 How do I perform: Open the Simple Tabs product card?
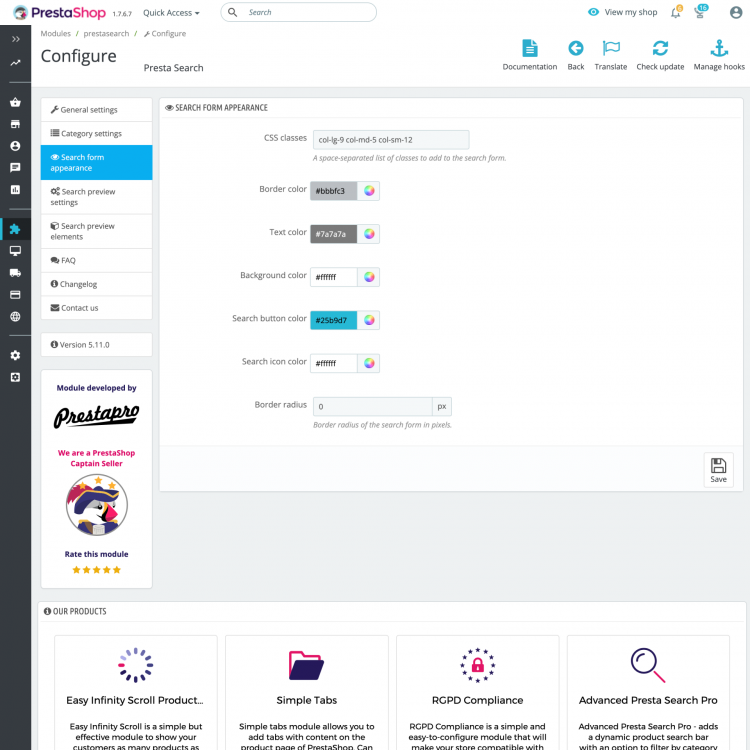307,693
